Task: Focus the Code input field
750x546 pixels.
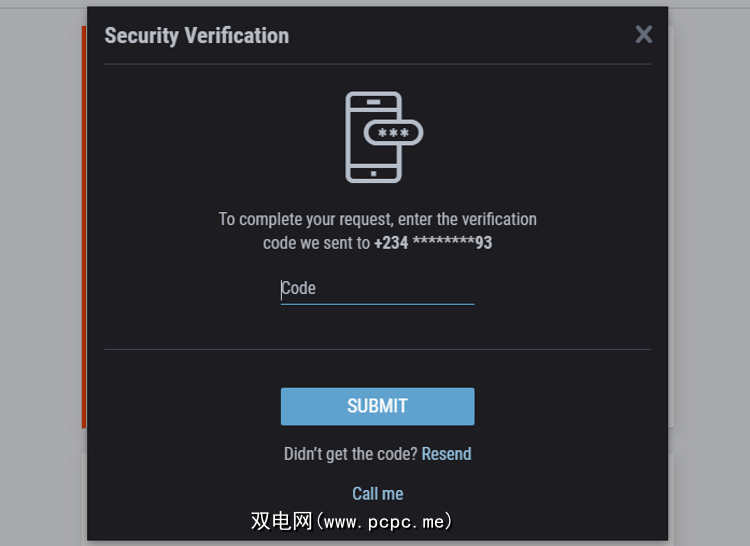Action: [377, 289]
